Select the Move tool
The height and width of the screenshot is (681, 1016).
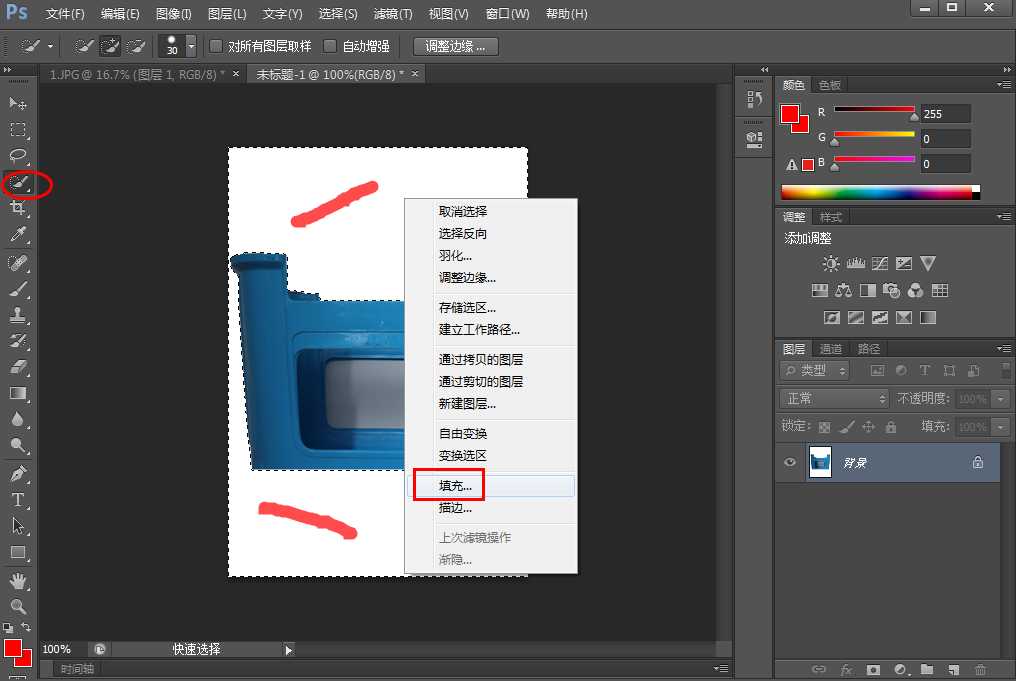point(17,103)
